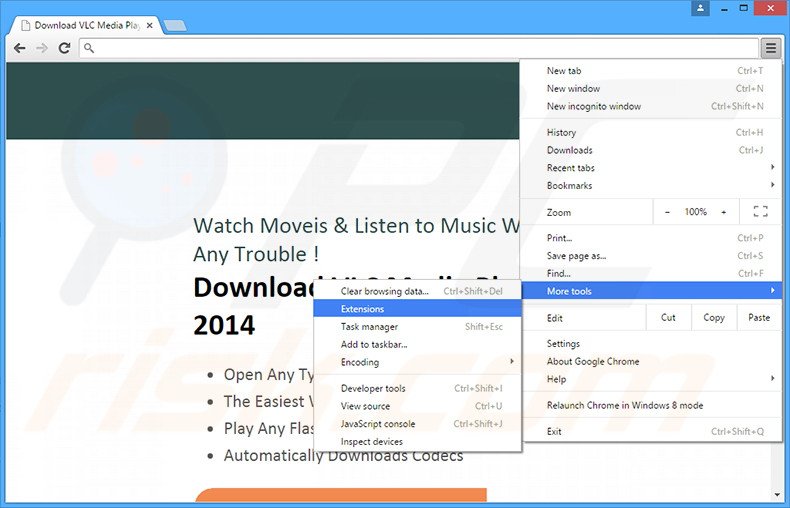The height and width of the screenshot is (508, 790).
Task: Choose New window from menu
Action: click(650, 89)
